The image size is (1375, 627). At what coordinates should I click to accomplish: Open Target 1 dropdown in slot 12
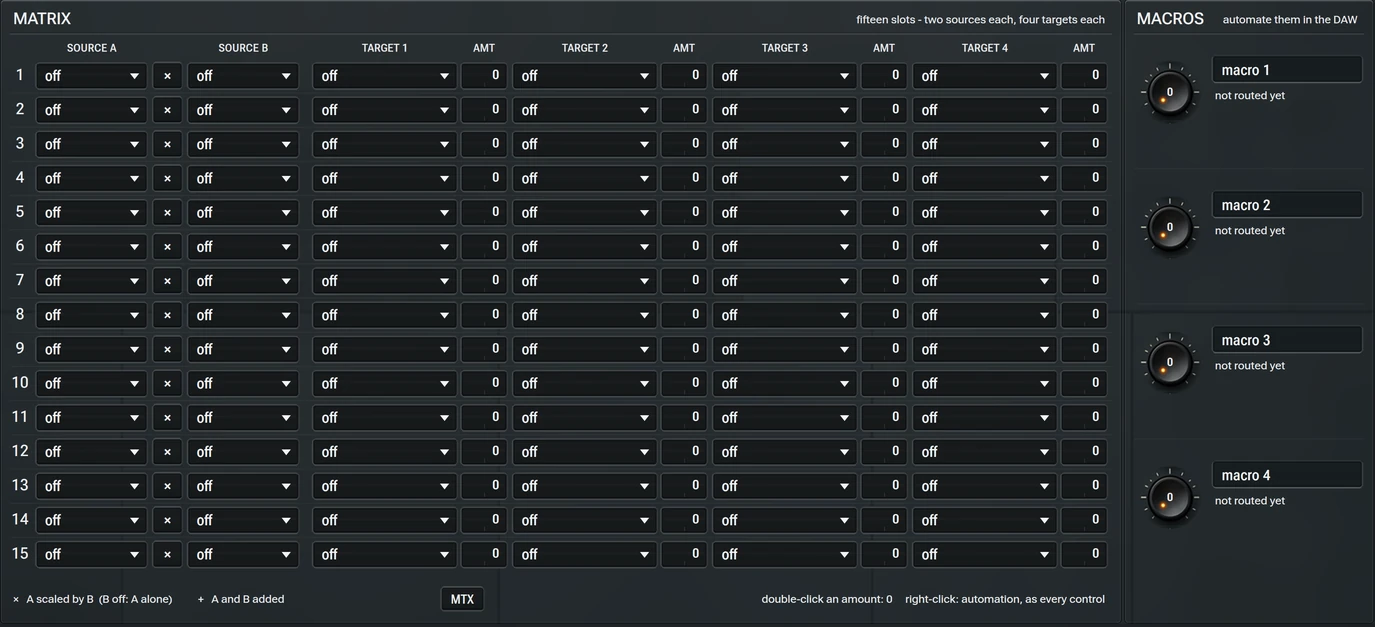coord(385,452)
